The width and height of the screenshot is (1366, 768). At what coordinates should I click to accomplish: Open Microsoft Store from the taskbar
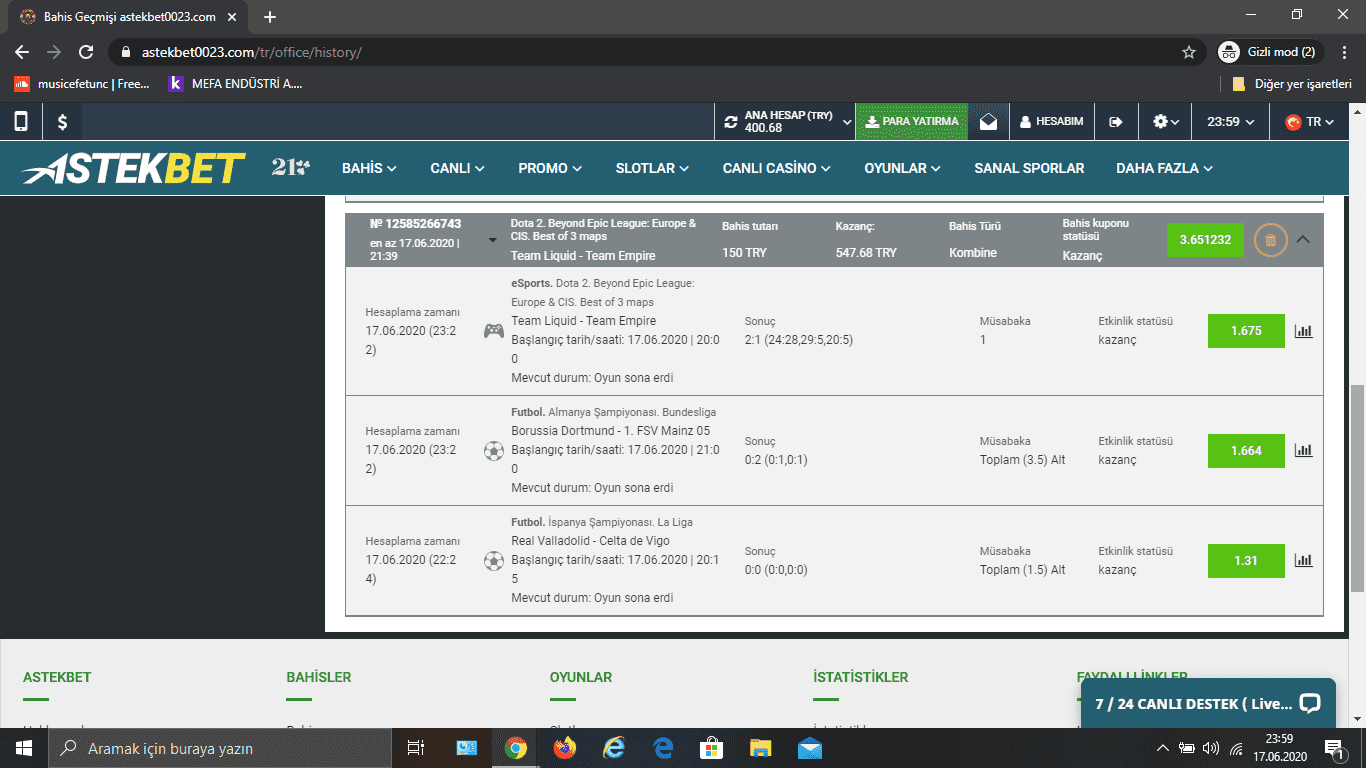click(712, 748)
